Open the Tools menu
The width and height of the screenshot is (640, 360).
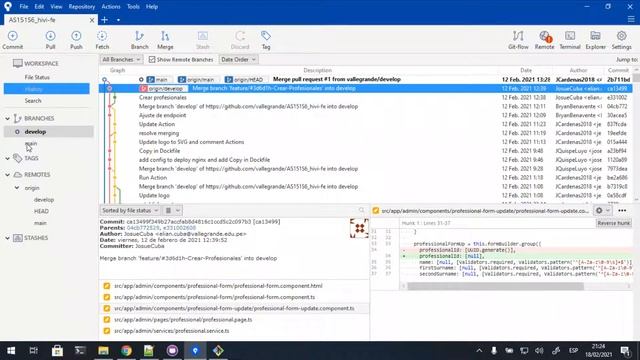click(133, 7)
